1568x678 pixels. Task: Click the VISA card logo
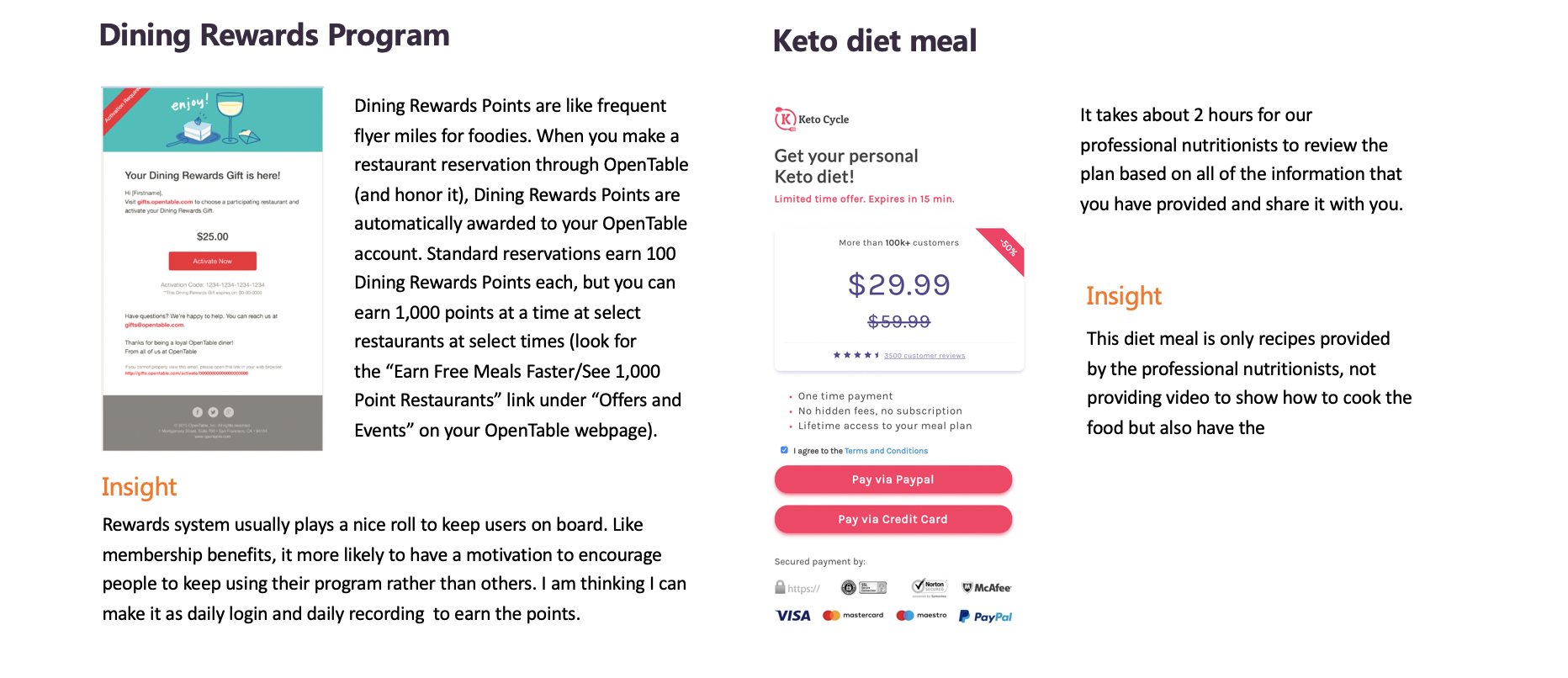[792, 616]
